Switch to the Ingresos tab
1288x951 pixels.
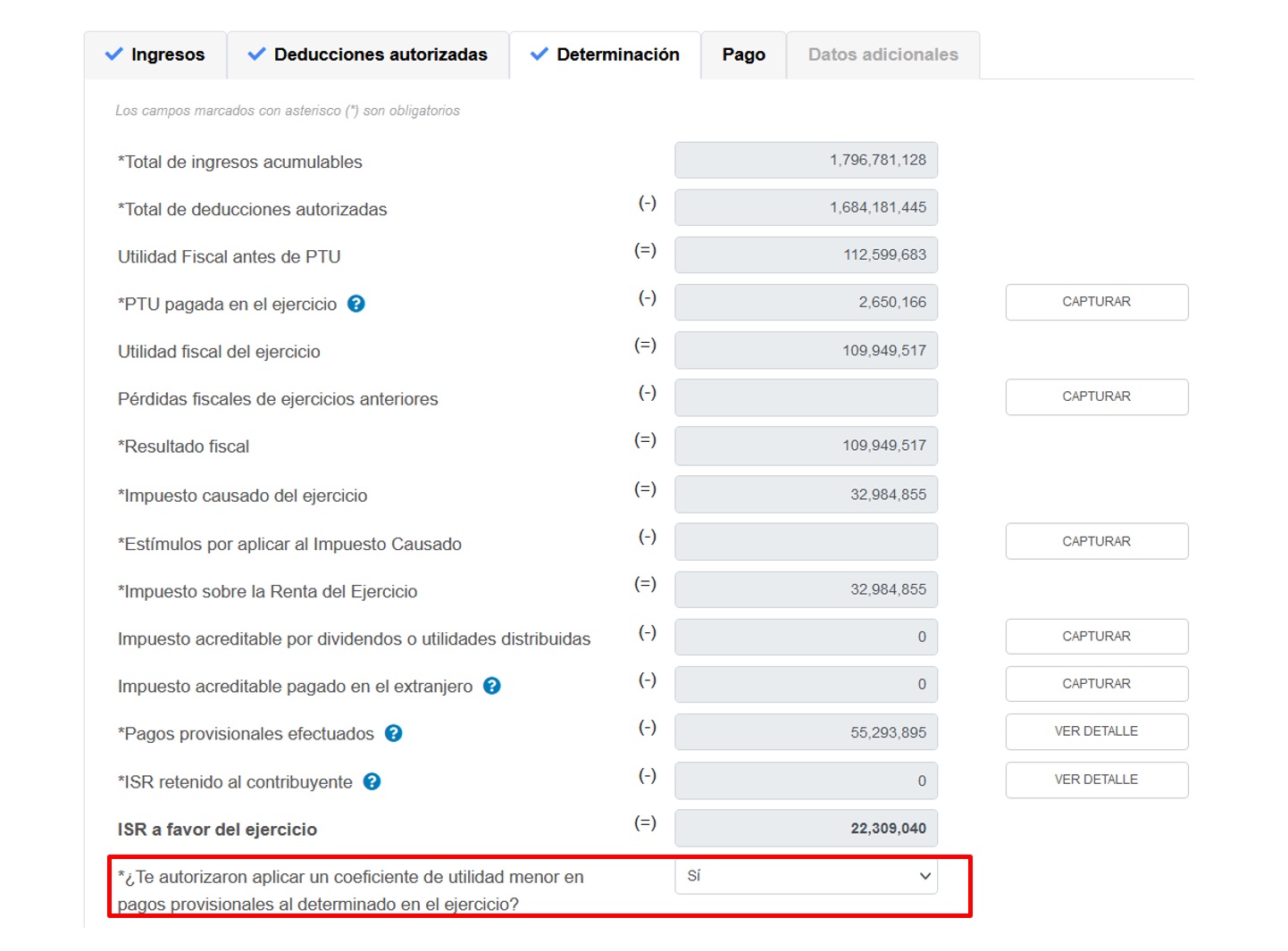tap(155, 54)
